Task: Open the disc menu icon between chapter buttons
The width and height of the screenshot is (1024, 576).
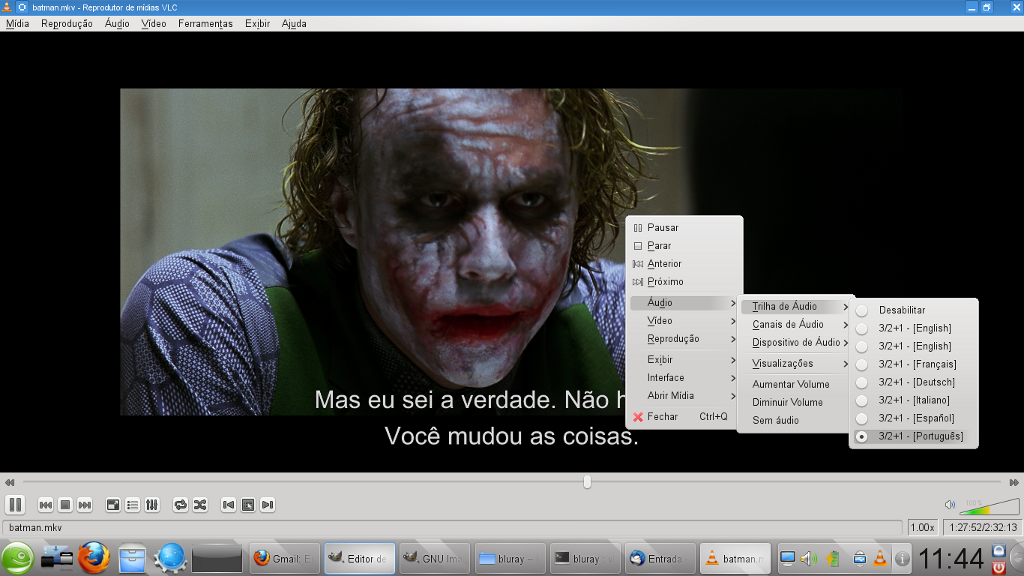Action: click(248, 505)
